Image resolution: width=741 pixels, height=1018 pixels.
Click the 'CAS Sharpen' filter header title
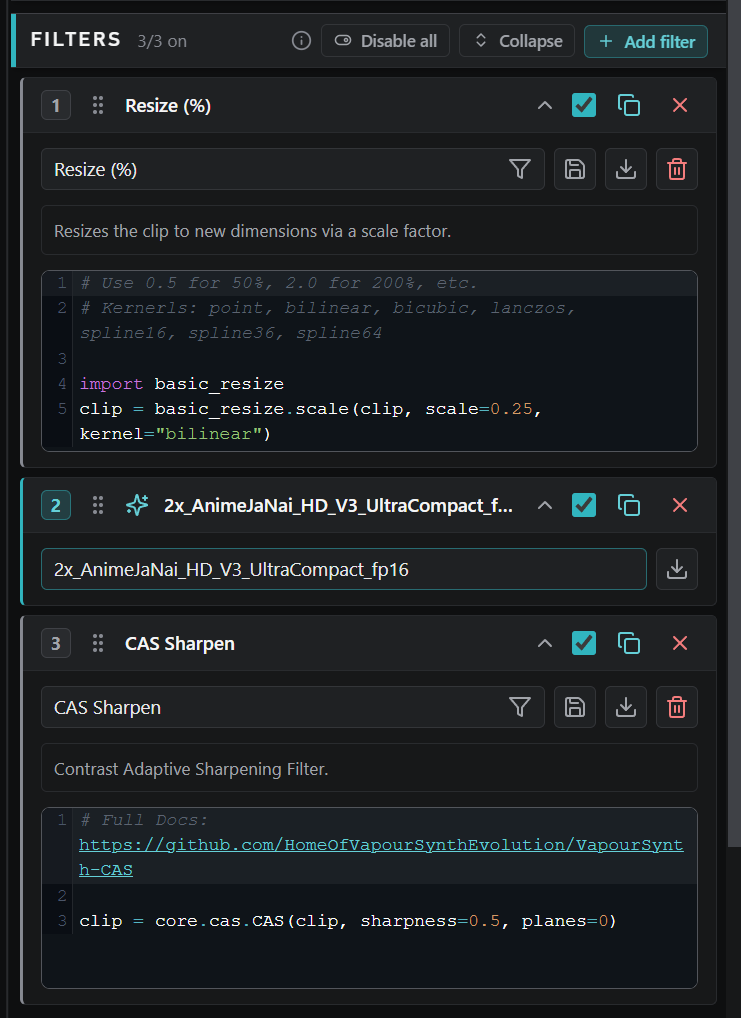point(180,643)
